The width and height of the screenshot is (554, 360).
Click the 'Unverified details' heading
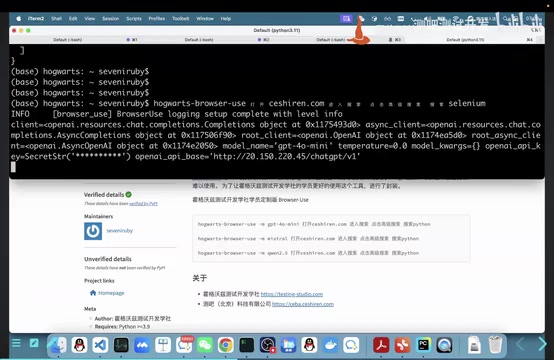108,259
